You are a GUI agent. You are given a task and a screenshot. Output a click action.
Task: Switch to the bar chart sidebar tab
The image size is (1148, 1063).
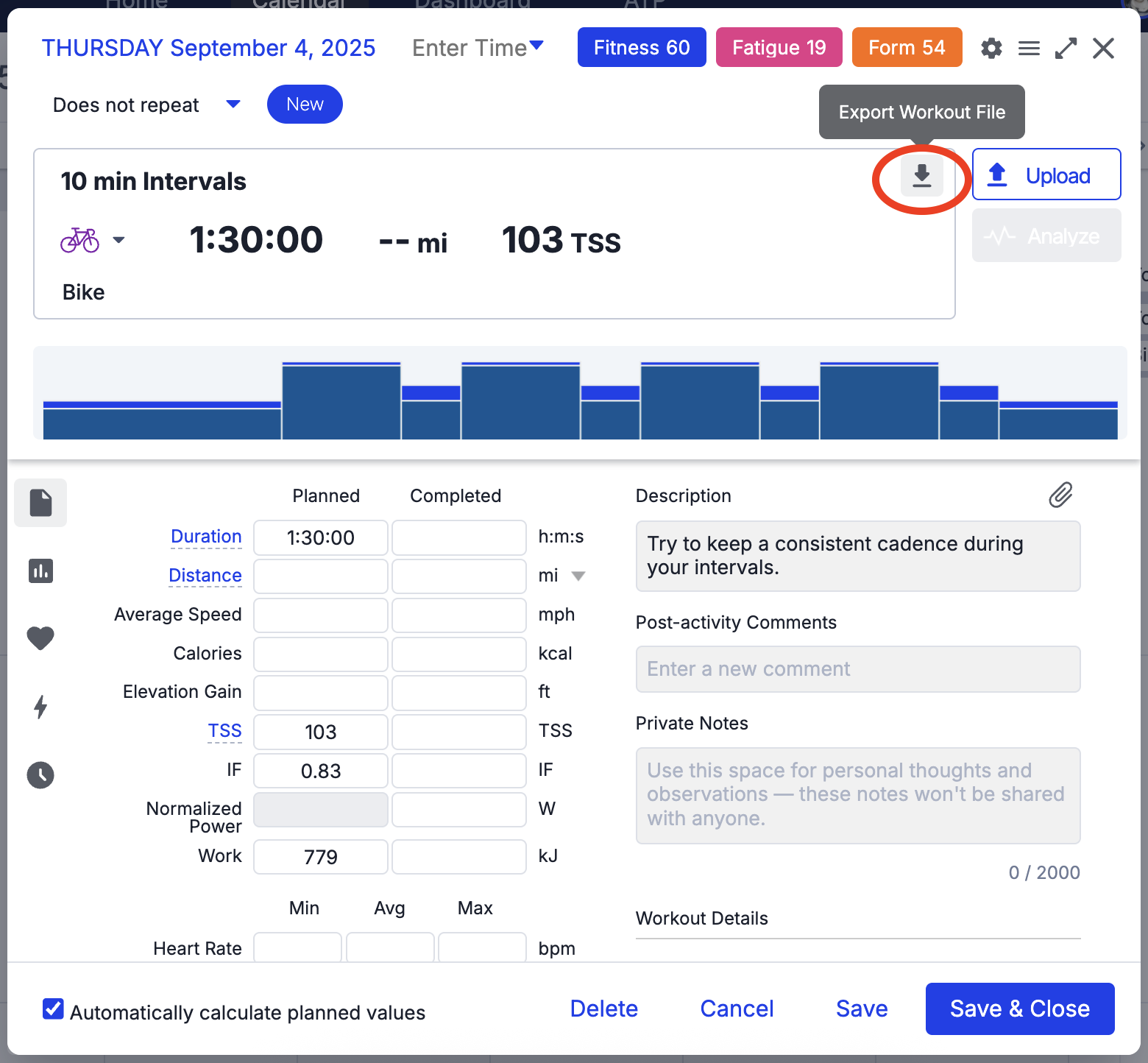(x=40, y=571)
